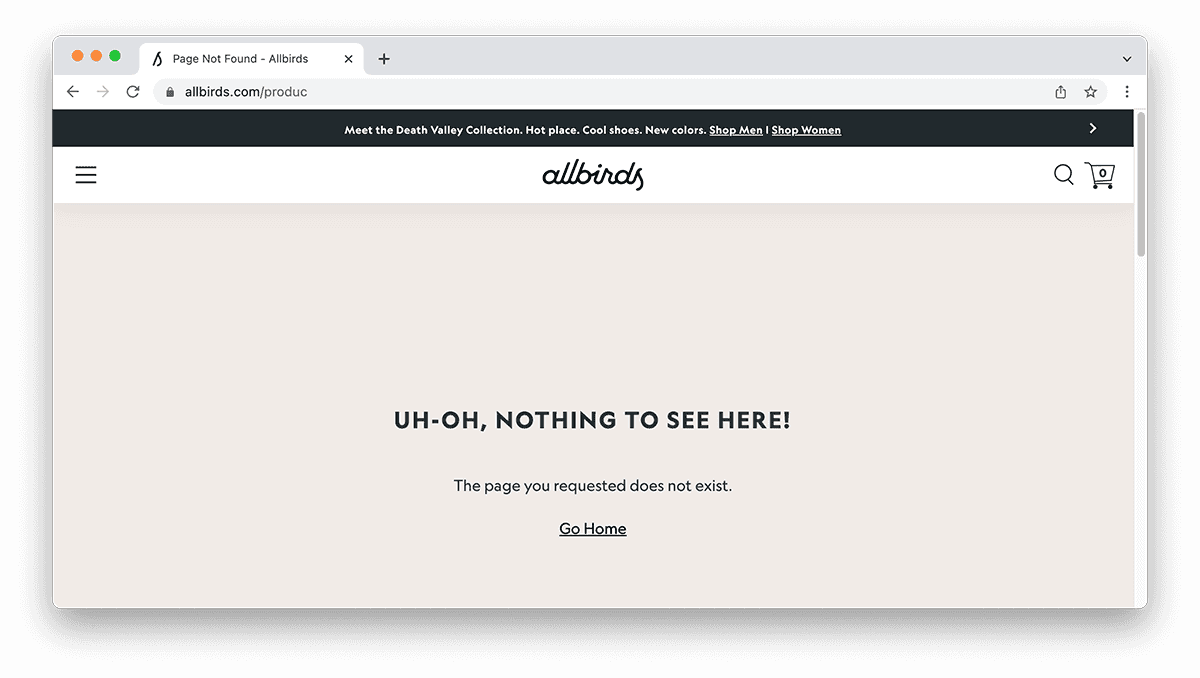Click the Go Home link

(593, 529)
